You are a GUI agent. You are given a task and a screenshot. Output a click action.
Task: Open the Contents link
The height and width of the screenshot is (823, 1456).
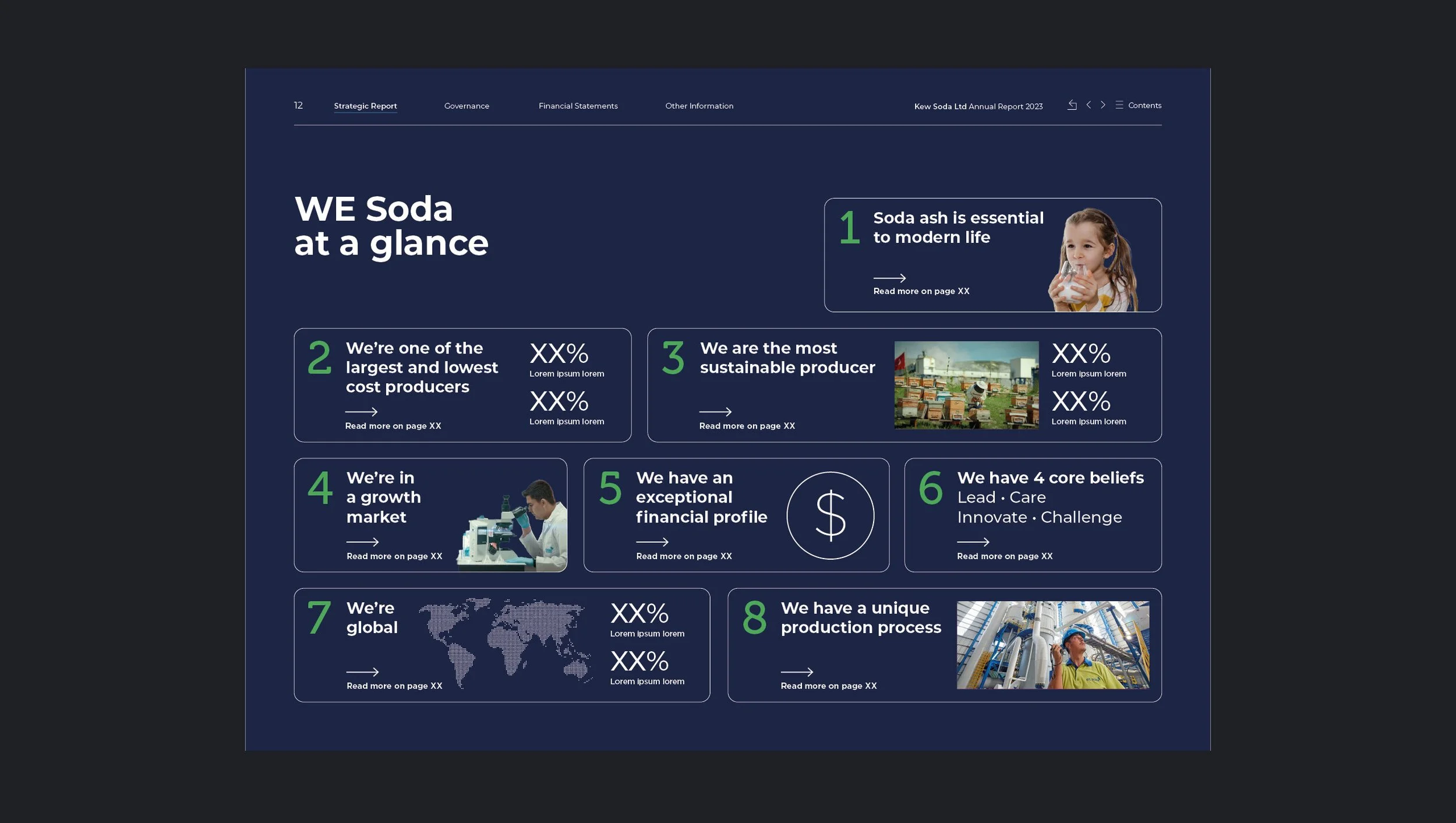[x=1144, y=105]
